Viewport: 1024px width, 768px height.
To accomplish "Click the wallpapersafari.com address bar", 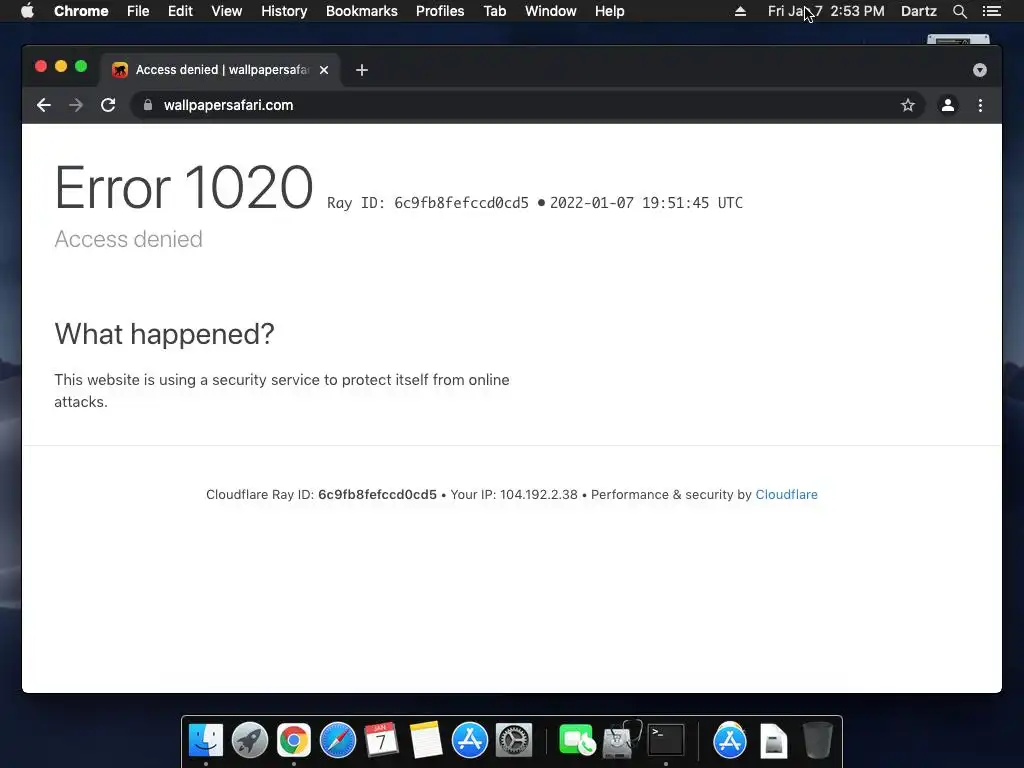I will tap(528, 105).
